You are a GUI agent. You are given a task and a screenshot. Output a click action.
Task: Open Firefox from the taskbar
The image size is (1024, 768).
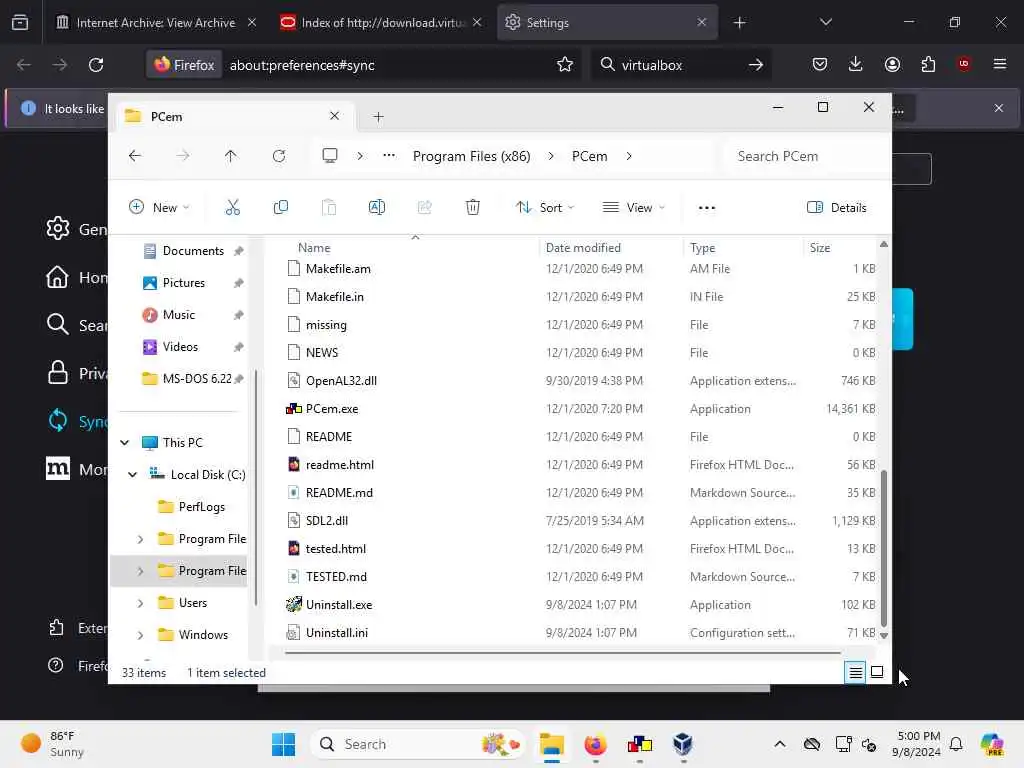pos(595,744)
